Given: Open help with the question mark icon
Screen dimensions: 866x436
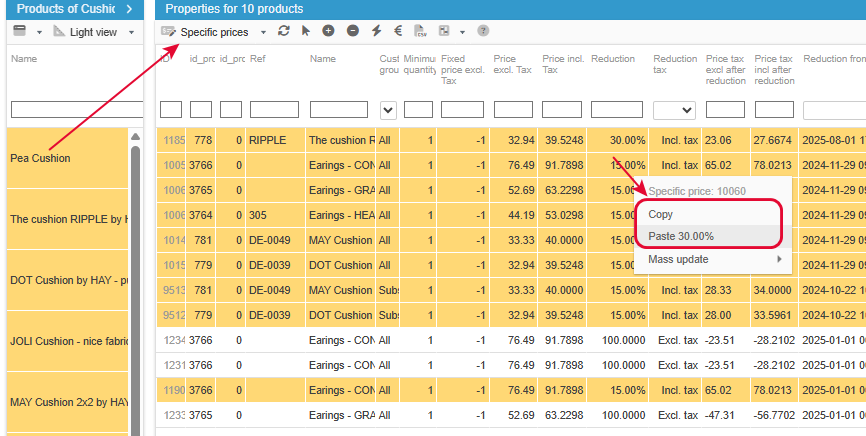Looking at the screenshot, I should [483, 31].
